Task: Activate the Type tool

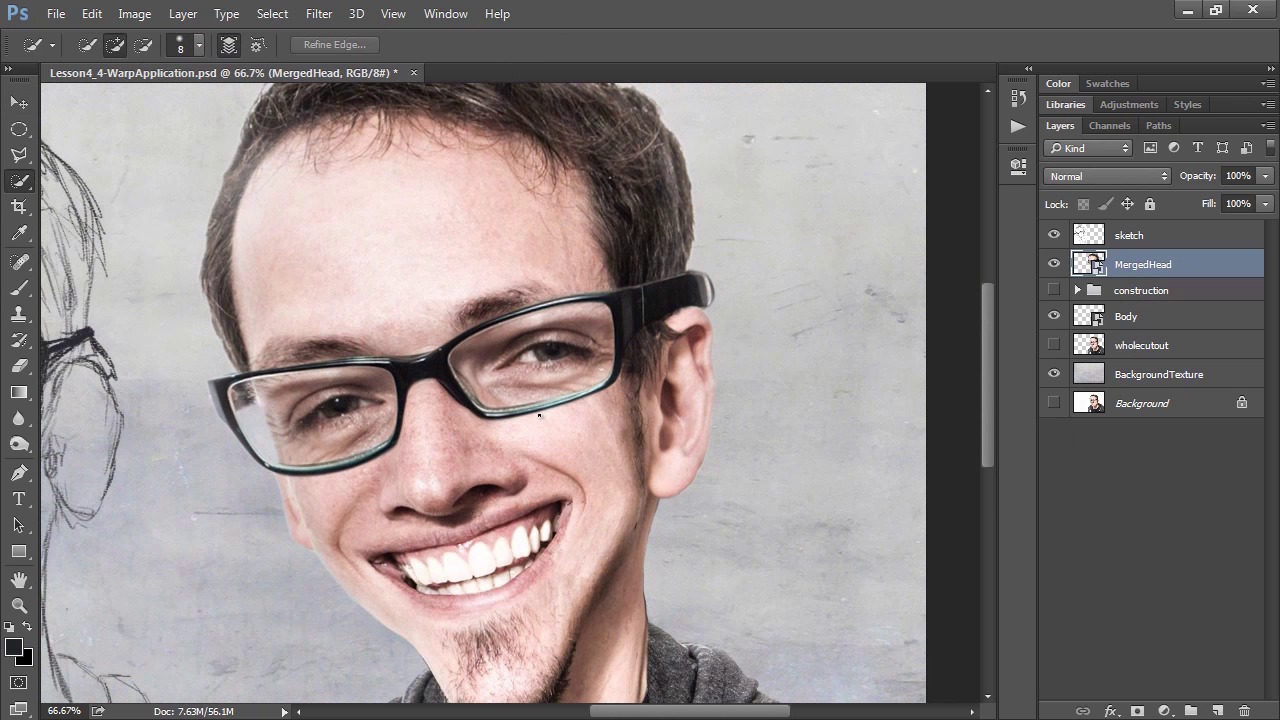Action: [x=19, y=499]
